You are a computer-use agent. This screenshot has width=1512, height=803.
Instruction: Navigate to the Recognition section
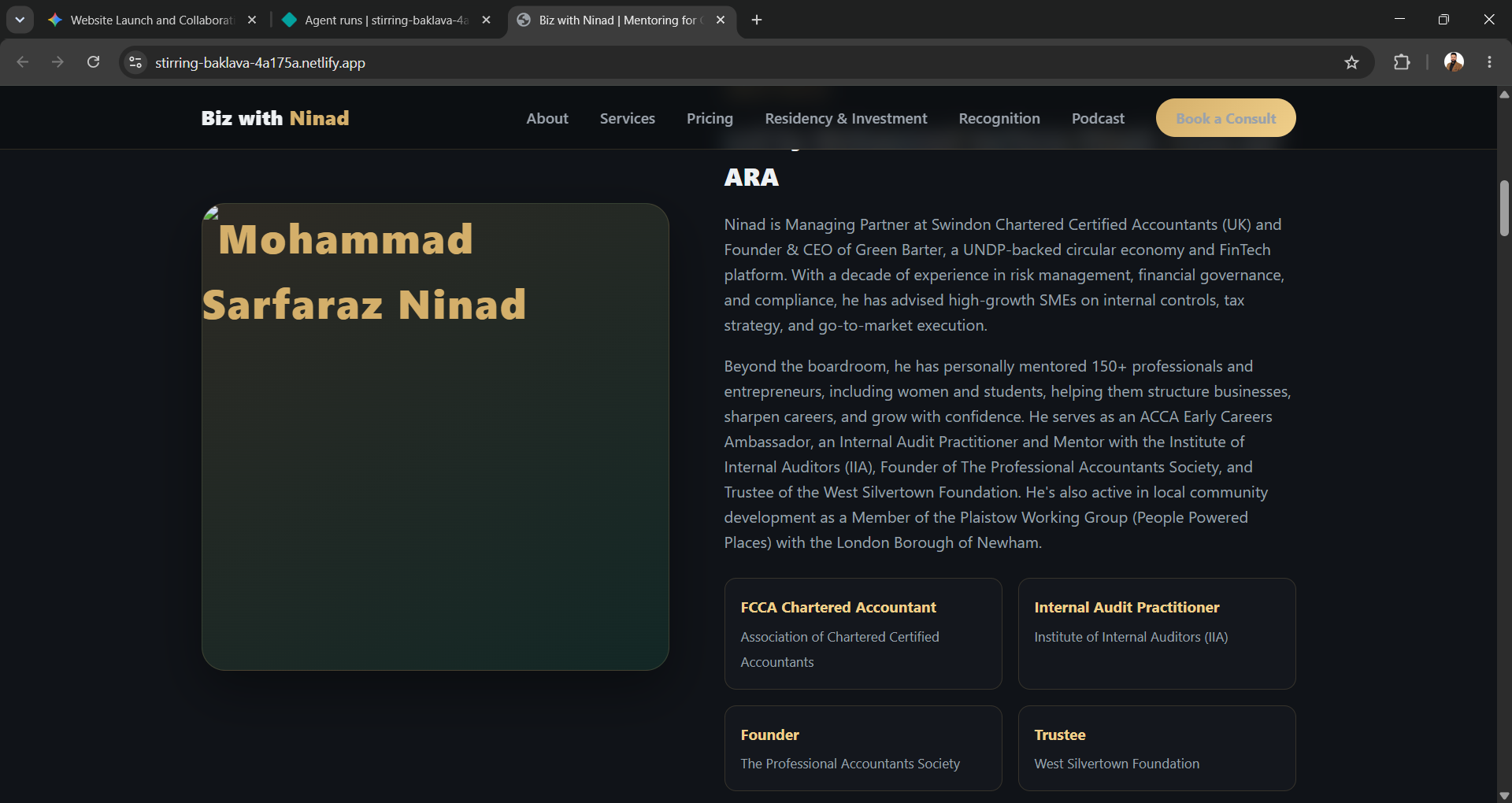999,118
